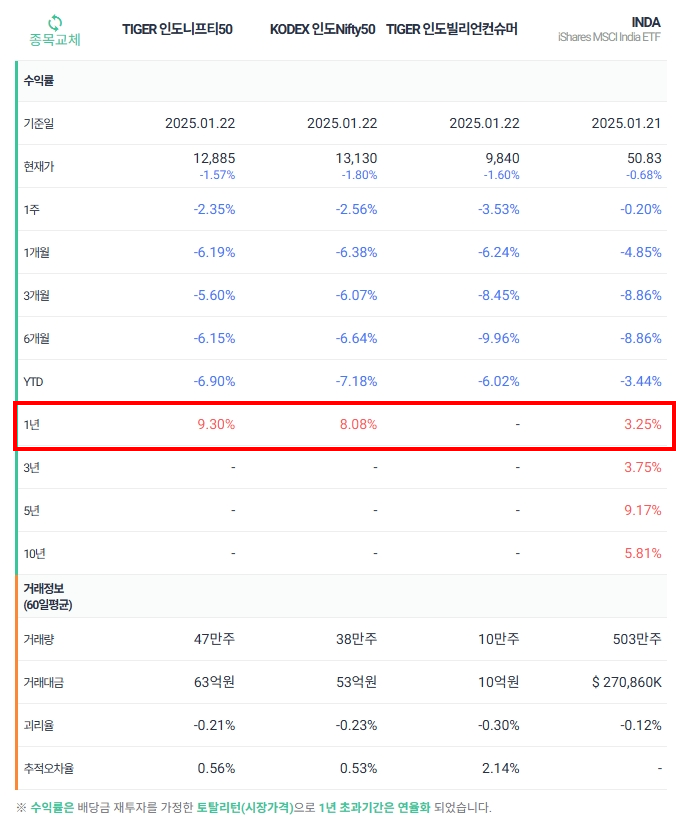Select 괴리율 value -0.12%
This screenshot has height=825, width=688.
(641, 726)
